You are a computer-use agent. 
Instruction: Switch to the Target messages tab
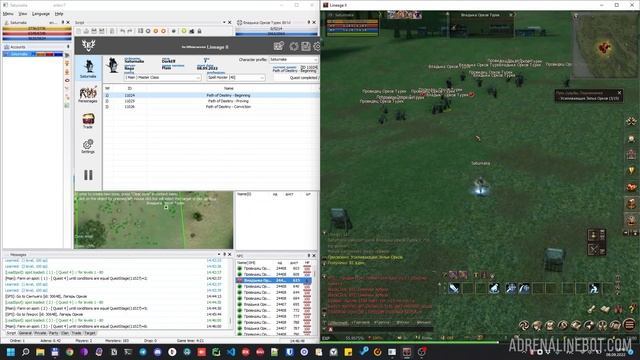coord(90,333)
